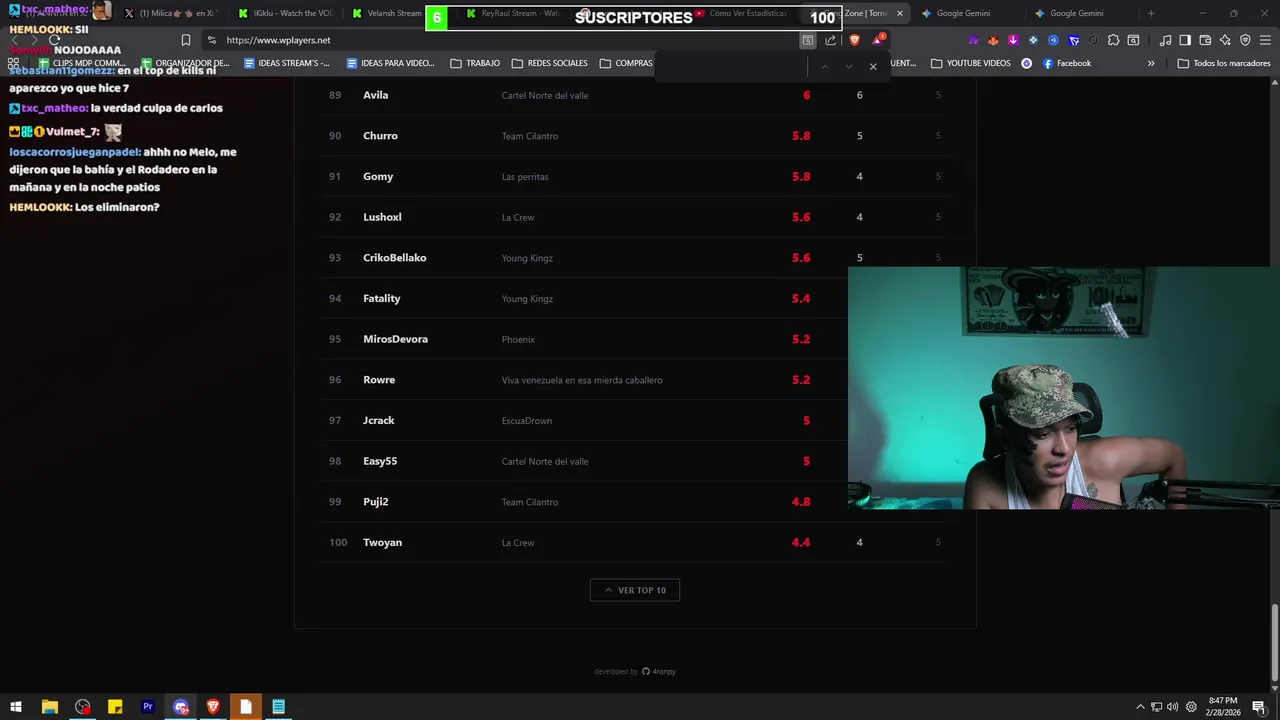Open site settings icon beside the URL
Screen dimensions: 1280x720
tap(211, 40)
